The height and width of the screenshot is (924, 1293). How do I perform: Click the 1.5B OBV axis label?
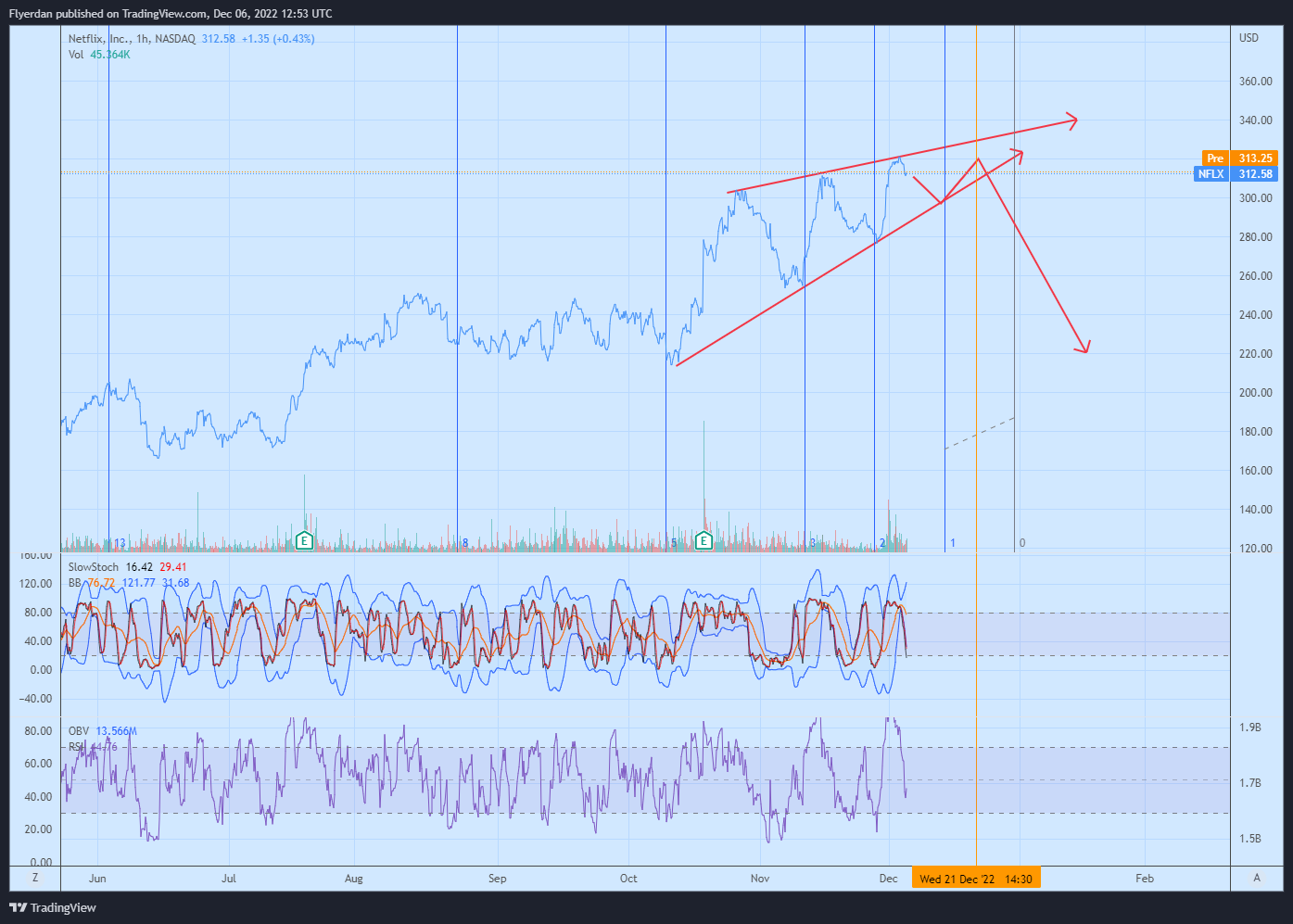(x=1249, y=839)
